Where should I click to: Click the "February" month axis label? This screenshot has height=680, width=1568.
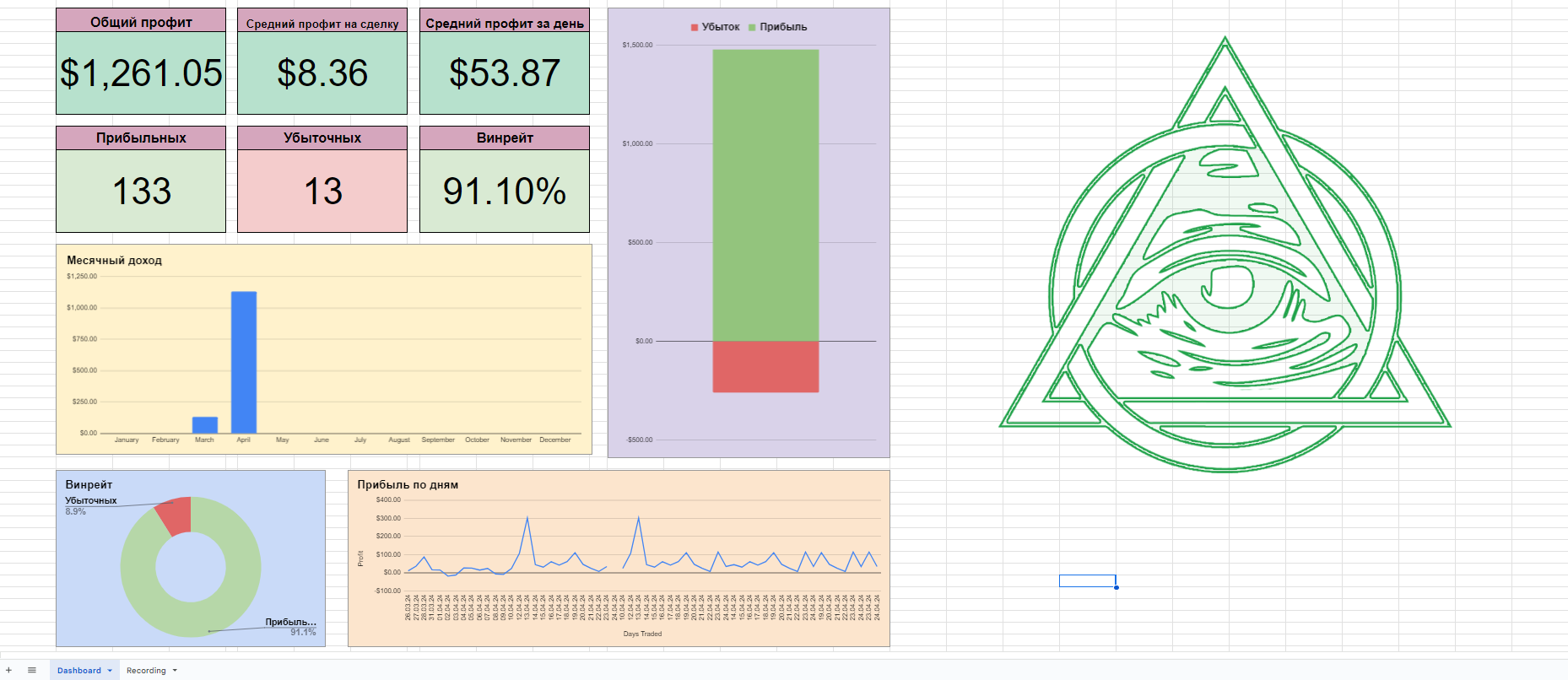pyautogui.click(x=165, y=440)
